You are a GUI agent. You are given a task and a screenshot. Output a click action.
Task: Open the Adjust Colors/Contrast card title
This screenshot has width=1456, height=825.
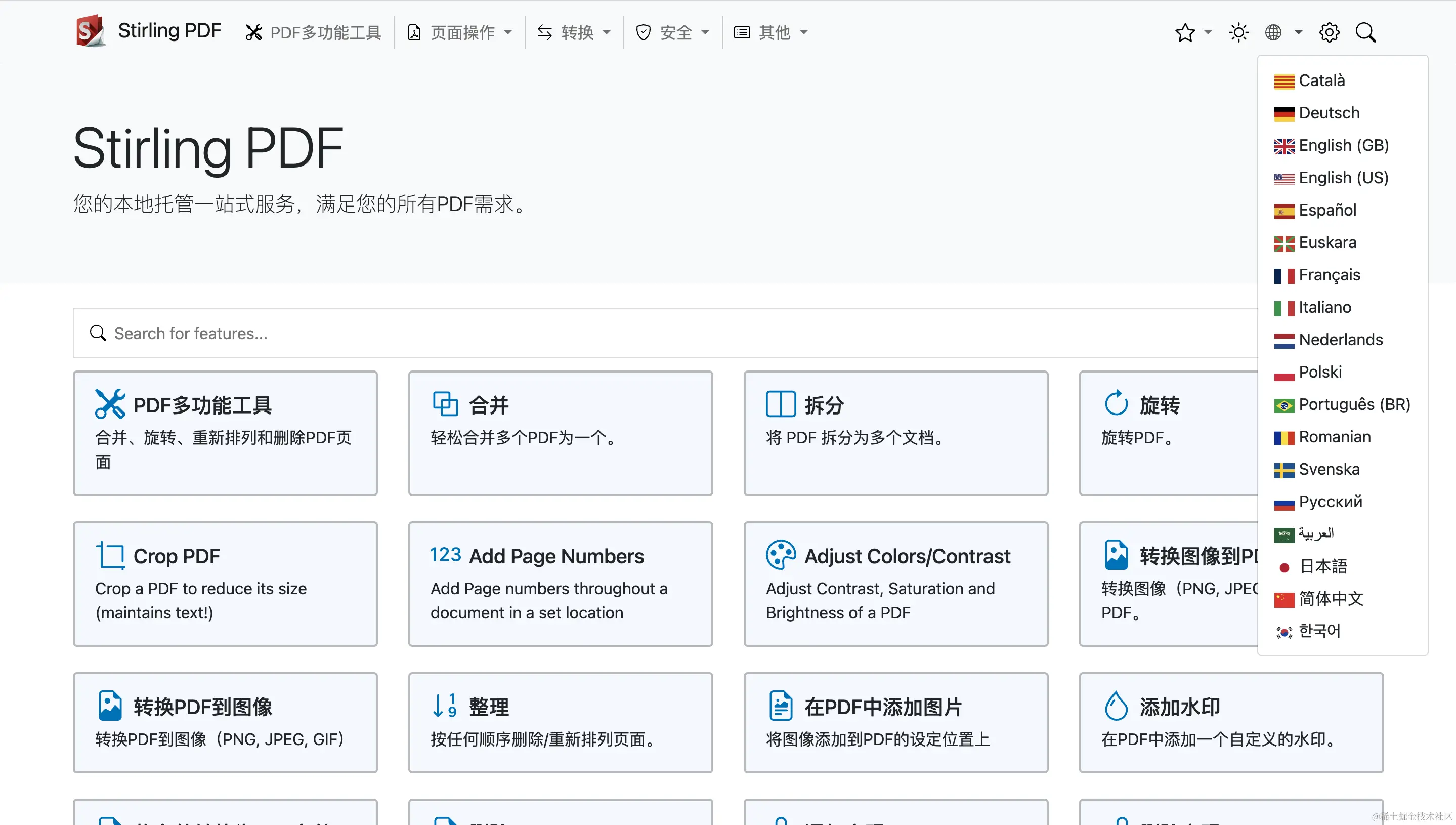[907, 556]
